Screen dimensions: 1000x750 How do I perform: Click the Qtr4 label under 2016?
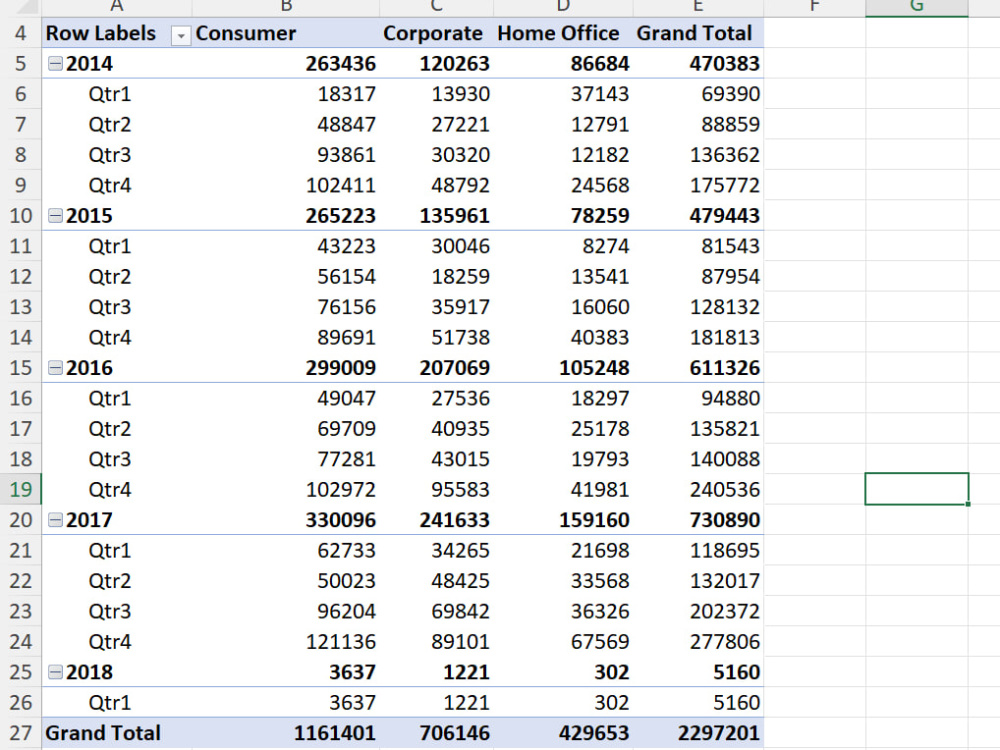110,489
